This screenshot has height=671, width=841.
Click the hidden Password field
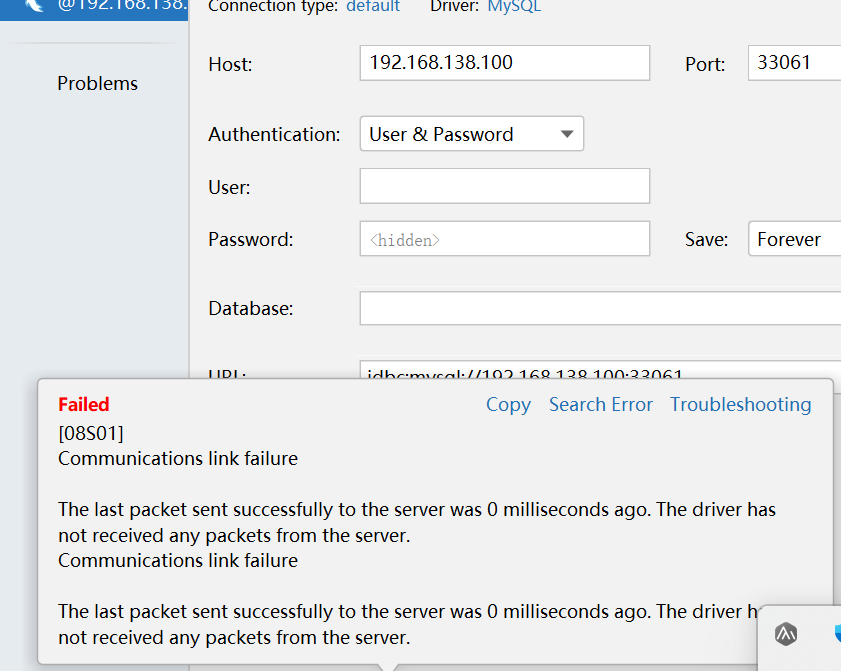(x=504, y=239)
